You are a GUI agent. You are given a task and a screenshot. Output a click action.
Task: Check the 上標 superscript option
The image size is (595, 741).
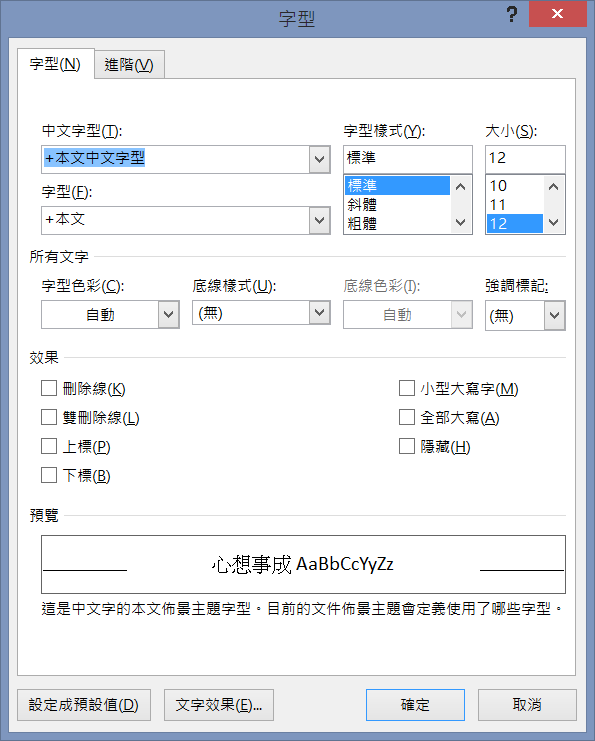[49, 446]
